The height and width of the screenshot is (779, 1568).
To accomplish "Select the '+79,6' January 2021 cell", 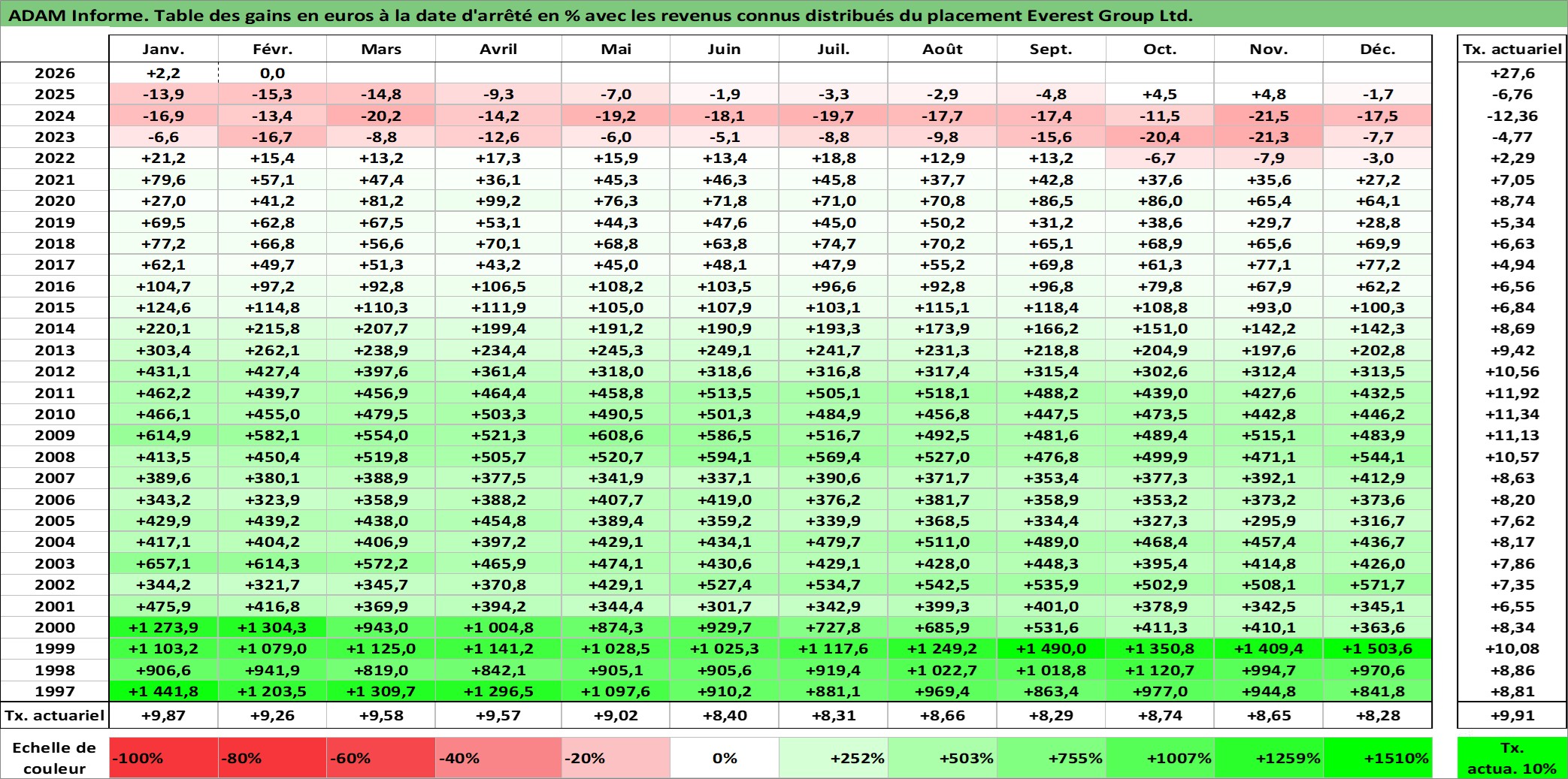I will pos(164,180).
